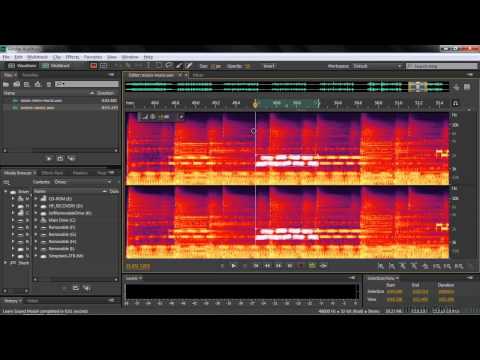Open the Favorites menu

pos(93,57)
